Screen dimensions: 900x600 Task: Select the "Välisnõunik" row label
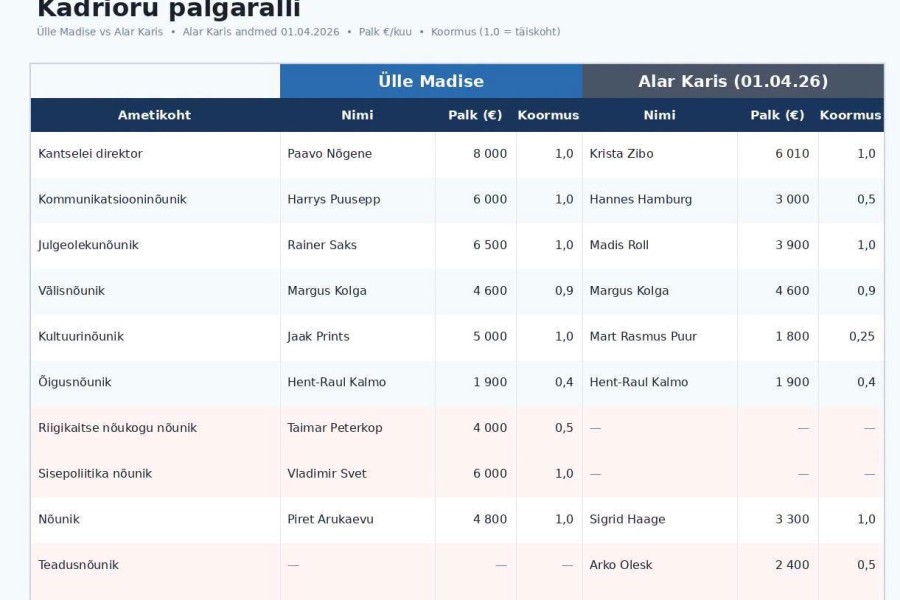tap(71, 291)
